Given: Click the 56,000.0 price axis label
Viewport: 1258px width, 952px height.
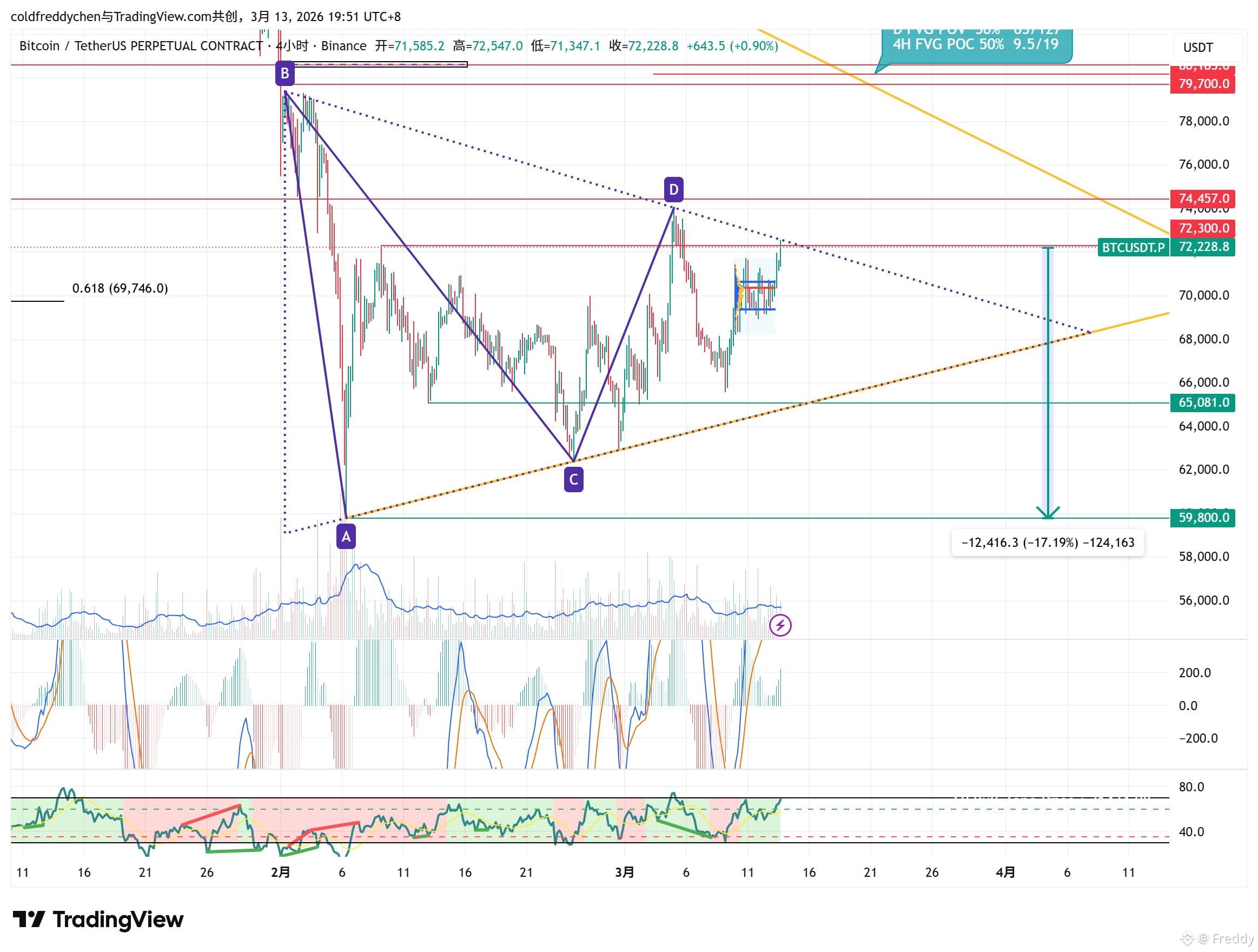Looking at the screenshot, I should [1204, 600].
